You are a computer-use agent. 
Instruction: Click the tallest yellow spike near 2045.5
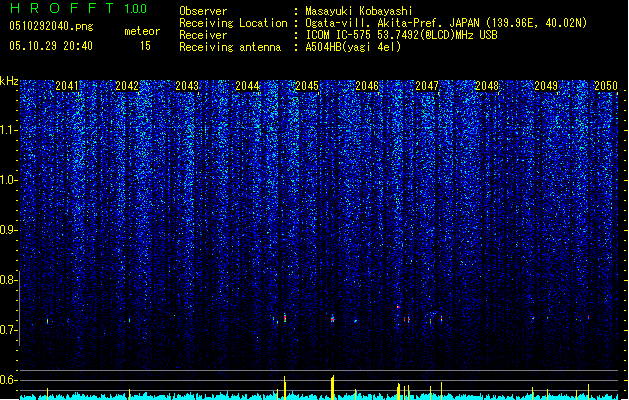click(x=333, y=388)
